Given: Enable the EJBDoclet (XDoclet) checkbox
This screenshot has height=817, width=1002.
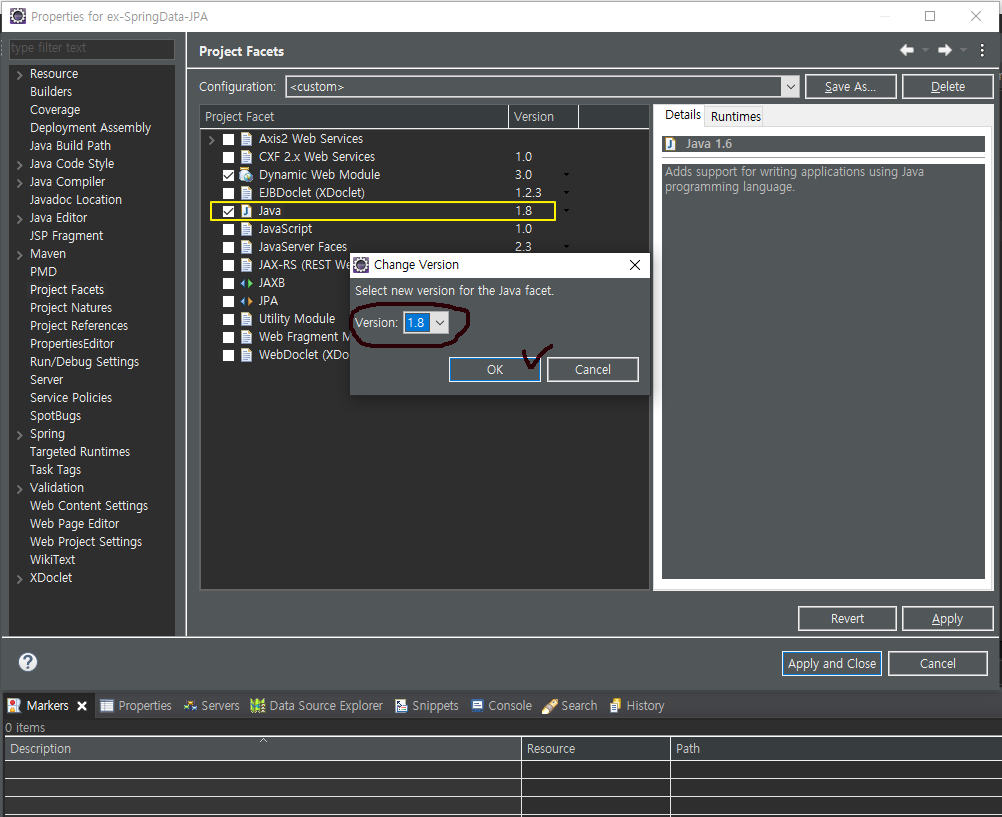Looking at the screenshot, I should click(x=228, y=192).
